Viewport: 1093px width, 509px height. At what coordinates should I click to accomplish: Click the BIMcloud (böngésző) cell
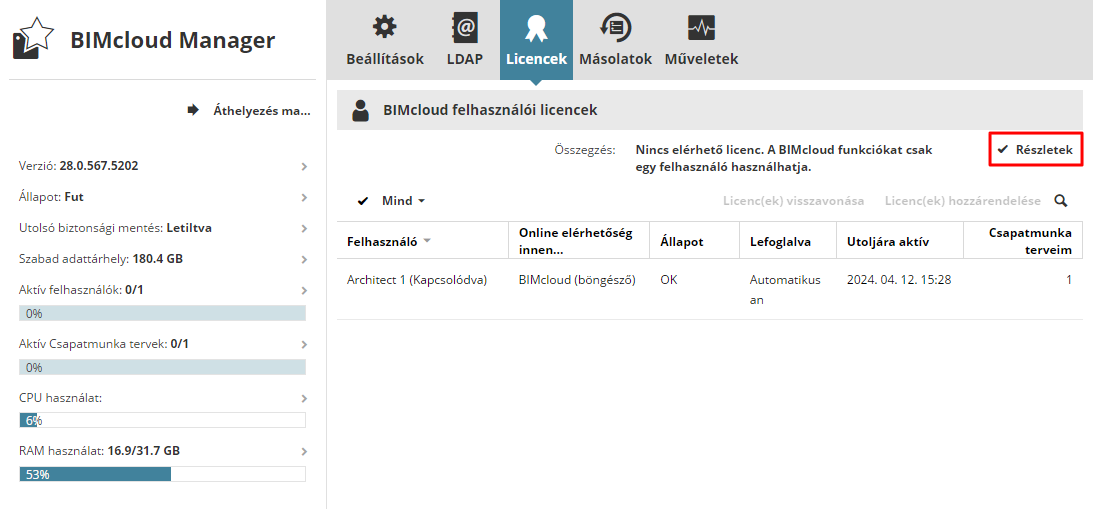[577, 280]
